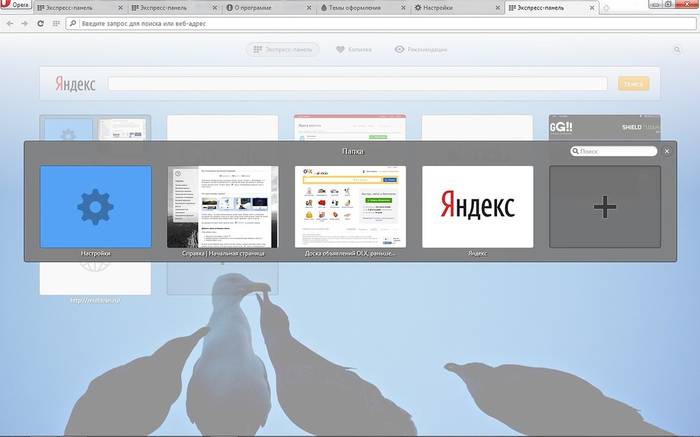Open the GG!! Shield background tile

point(605,128)
